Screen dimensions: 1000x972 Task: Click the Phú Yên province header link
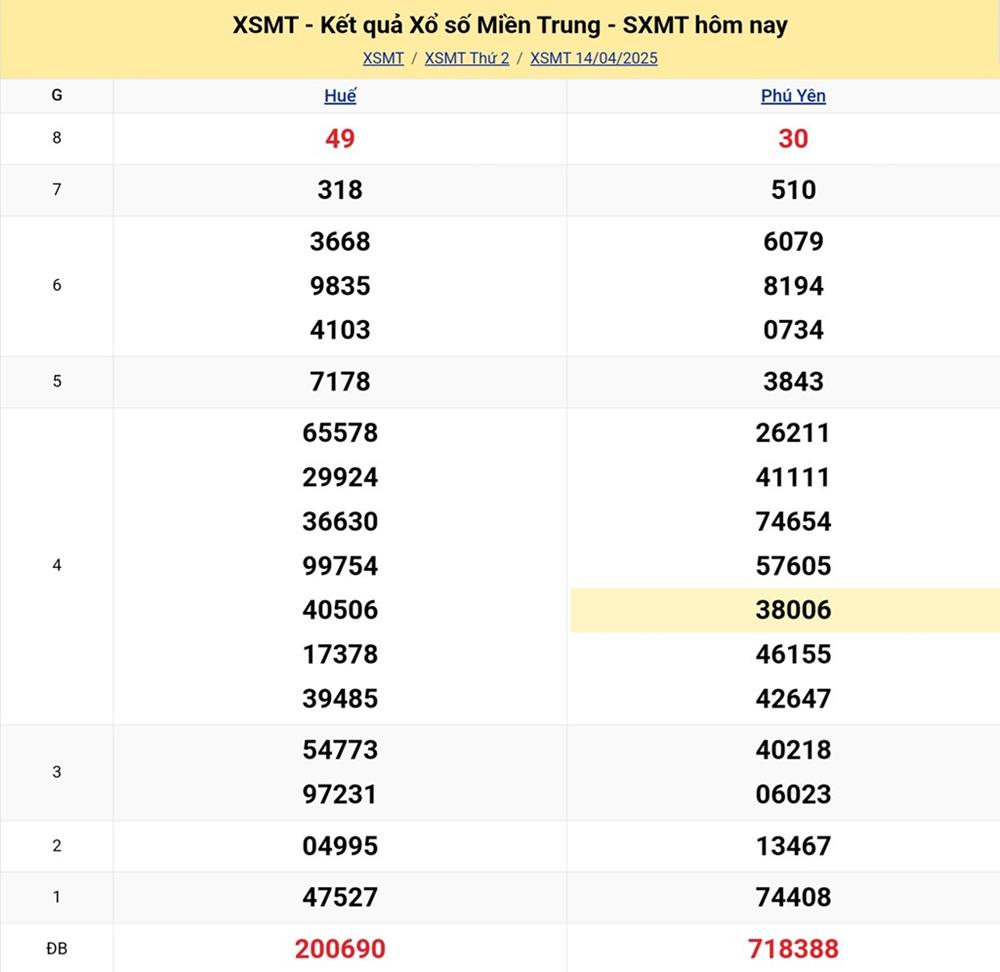pos(793,96)
